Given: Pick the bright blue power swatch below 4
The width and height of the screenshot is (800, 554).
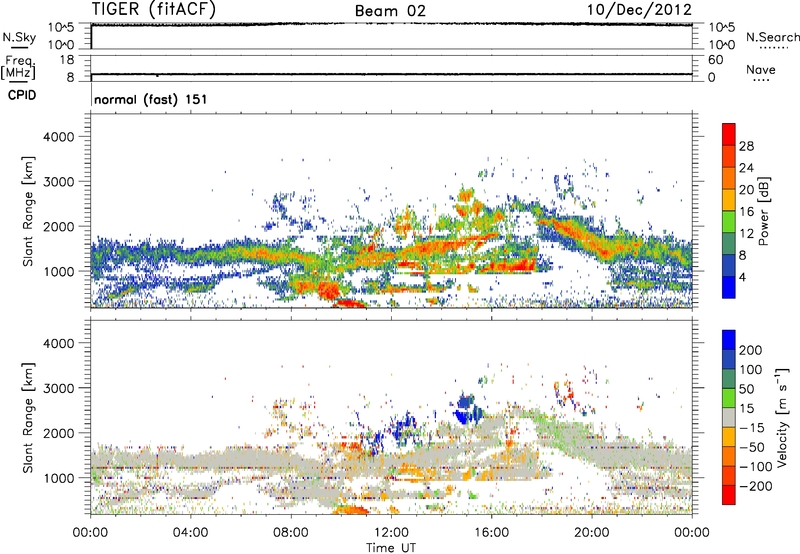Looking at the screenshot, I should 729,287.
